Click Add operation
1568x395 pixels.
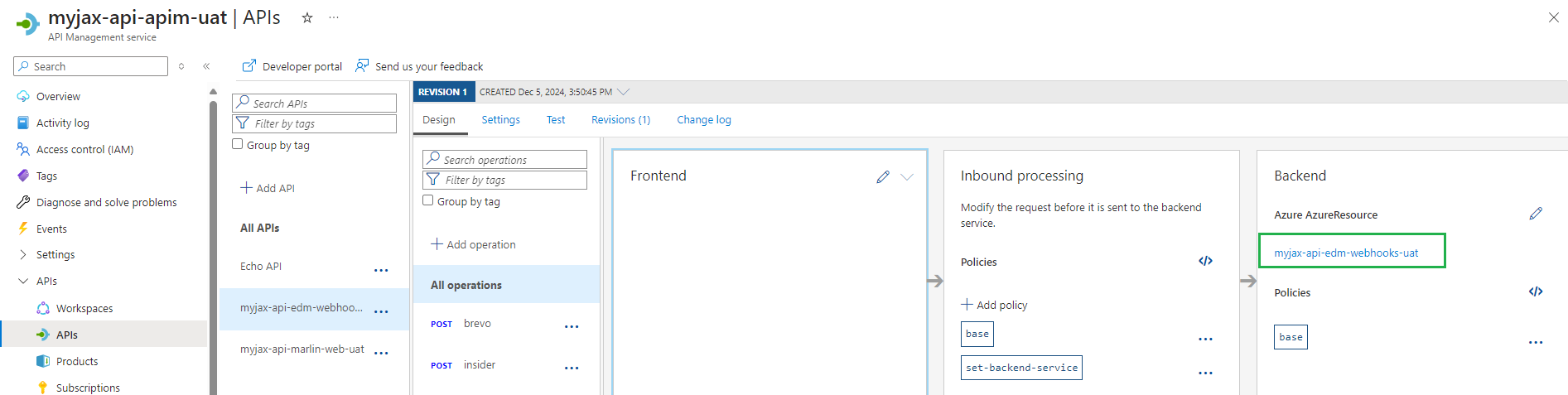tap(473, 244)
